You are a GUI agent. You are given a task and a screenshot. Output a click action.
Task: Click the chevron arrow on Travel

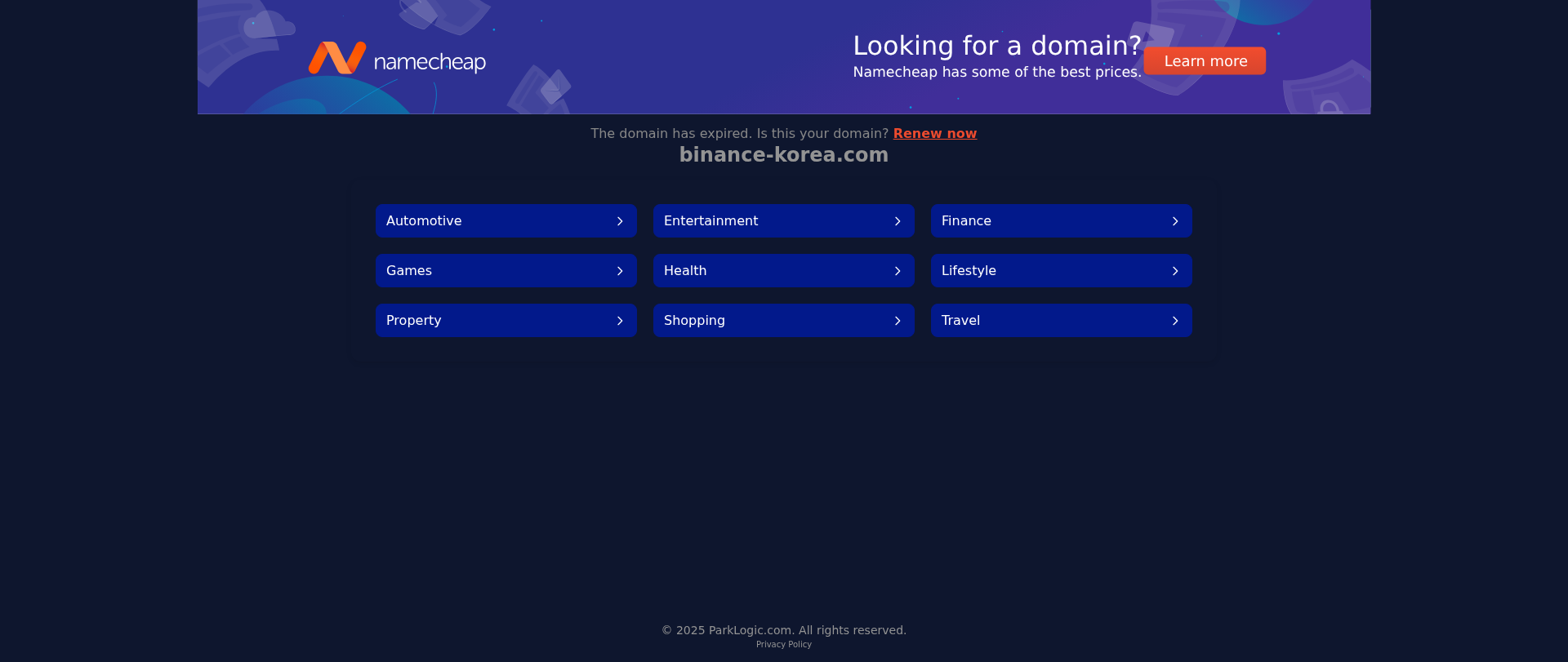pyautogui.click(x=1175, y=321)
